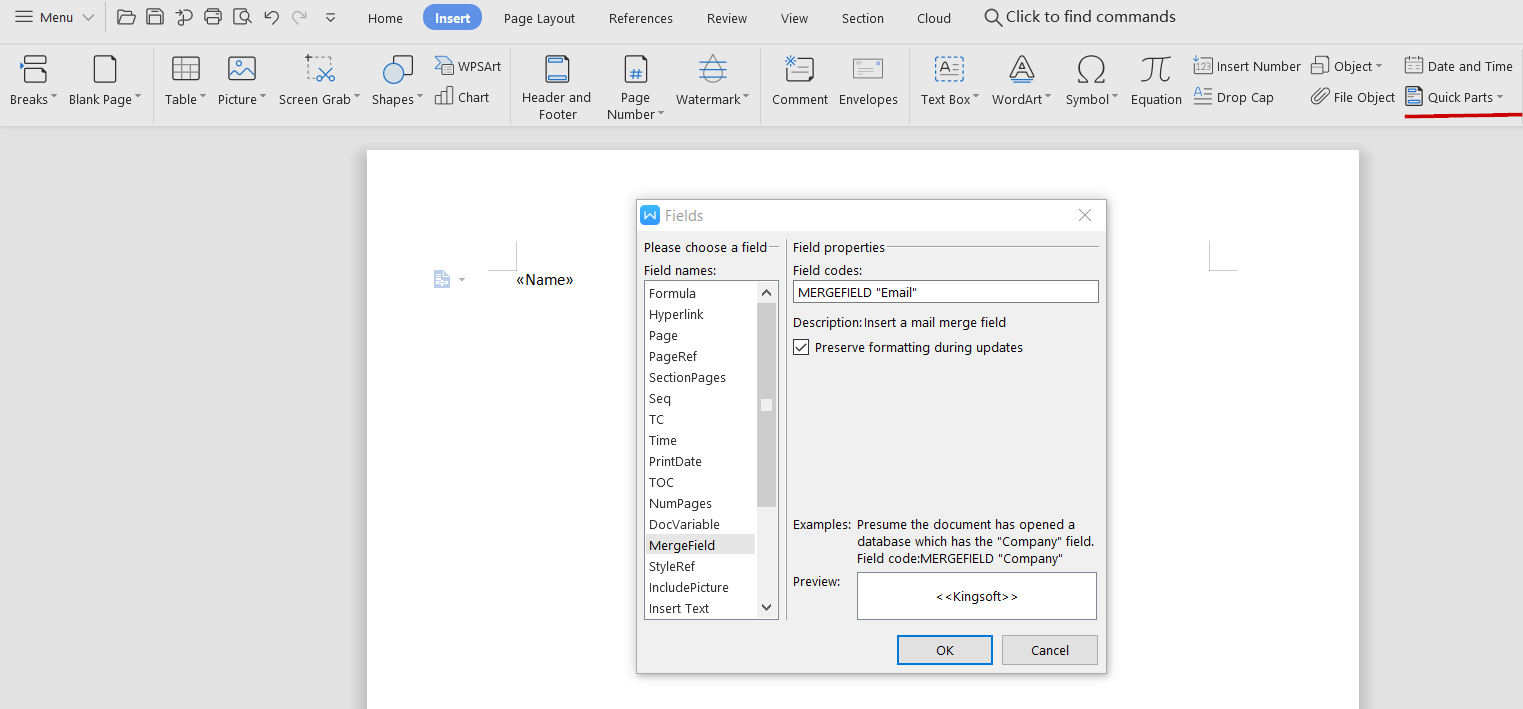Cancel the Fields dialog
1523x709 pixels.
tap(1050, 650)
